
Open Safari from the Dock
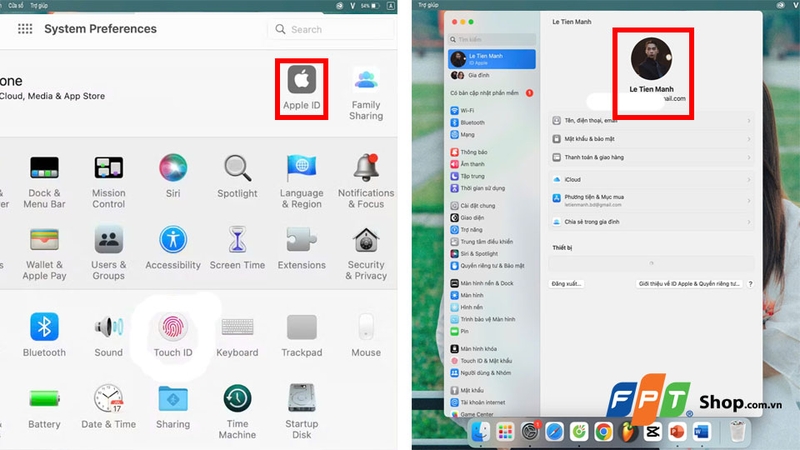click(554, 432)
